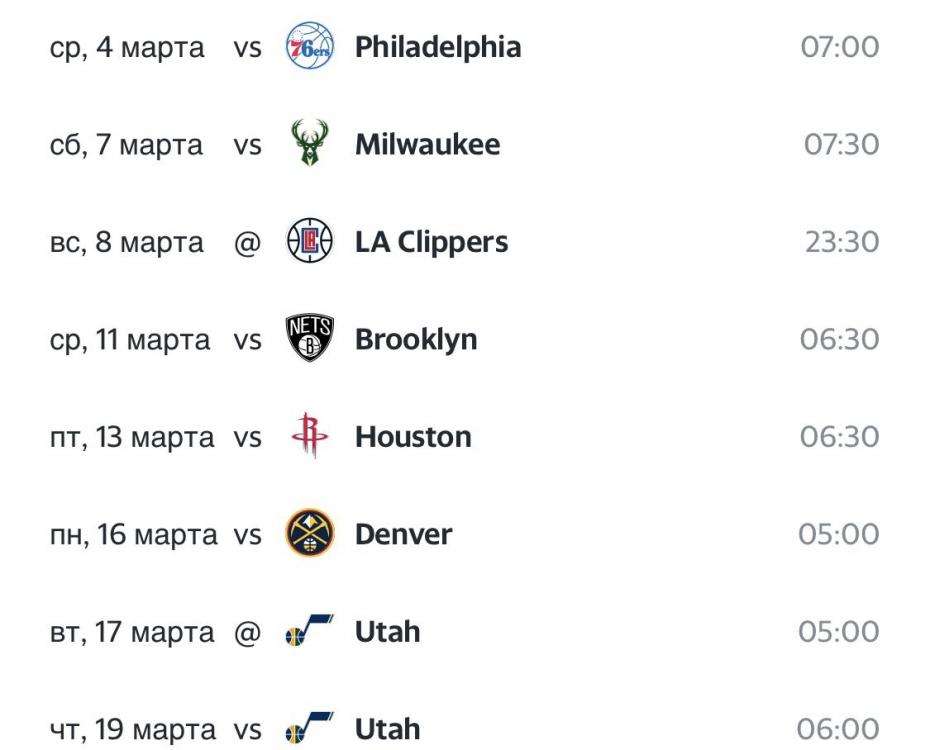Click the Houston Rockets logo
Viewport: 930px width, 750px height.
click(309, 437)
